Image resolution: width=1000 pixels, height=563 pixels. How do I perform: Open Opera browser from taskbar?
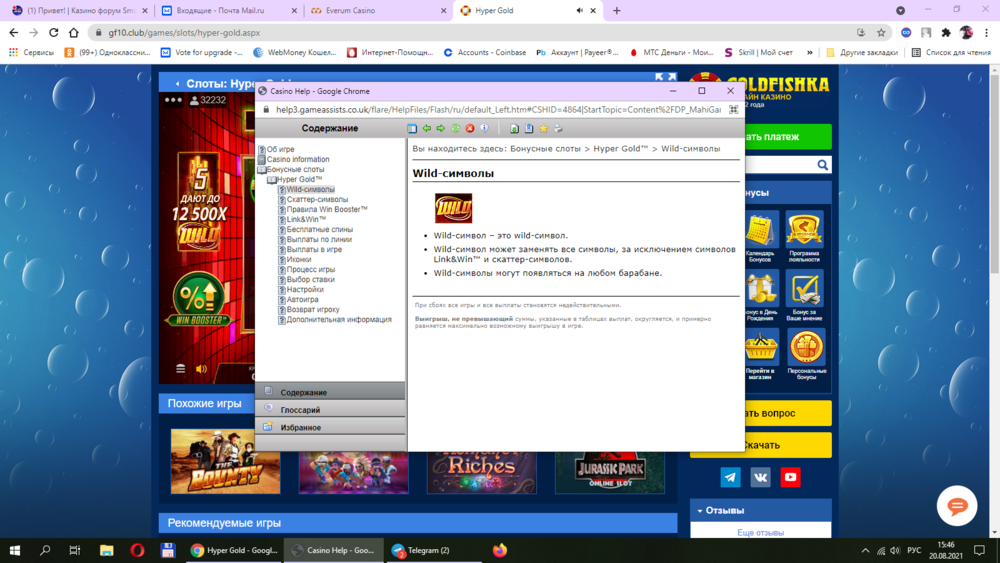click(136, 550)
